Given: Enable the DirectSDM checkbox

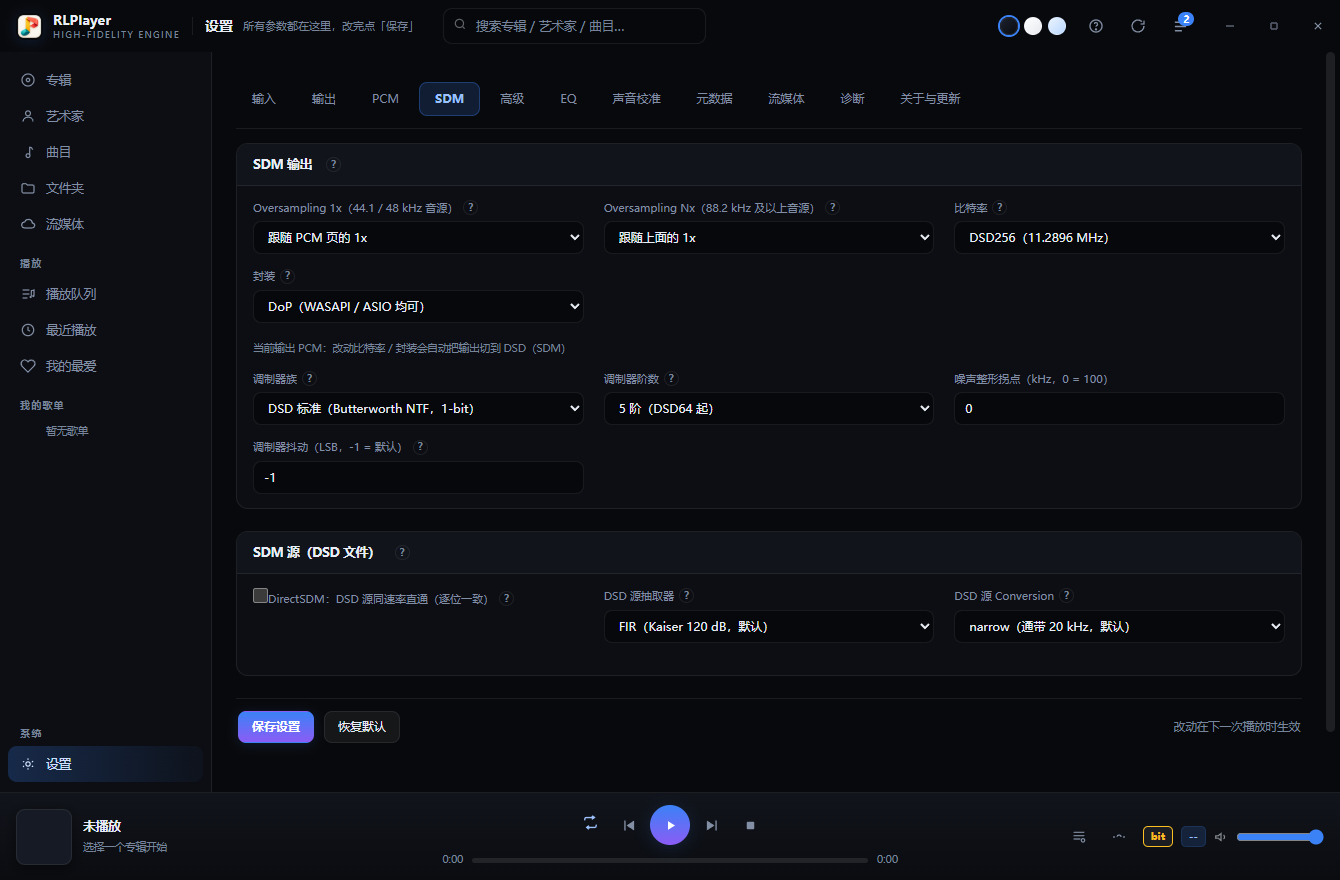Looking at the screenshot, I should (x=260, y=596).
